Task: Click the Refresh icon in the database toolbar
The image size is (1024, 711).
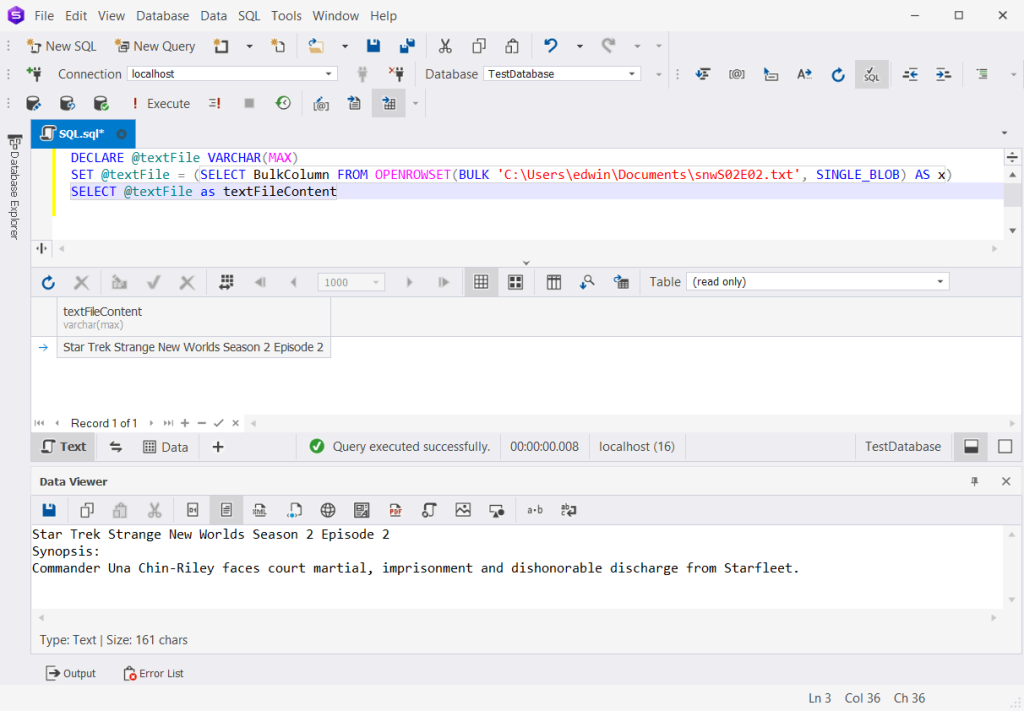Action: [x=838, y=74]
